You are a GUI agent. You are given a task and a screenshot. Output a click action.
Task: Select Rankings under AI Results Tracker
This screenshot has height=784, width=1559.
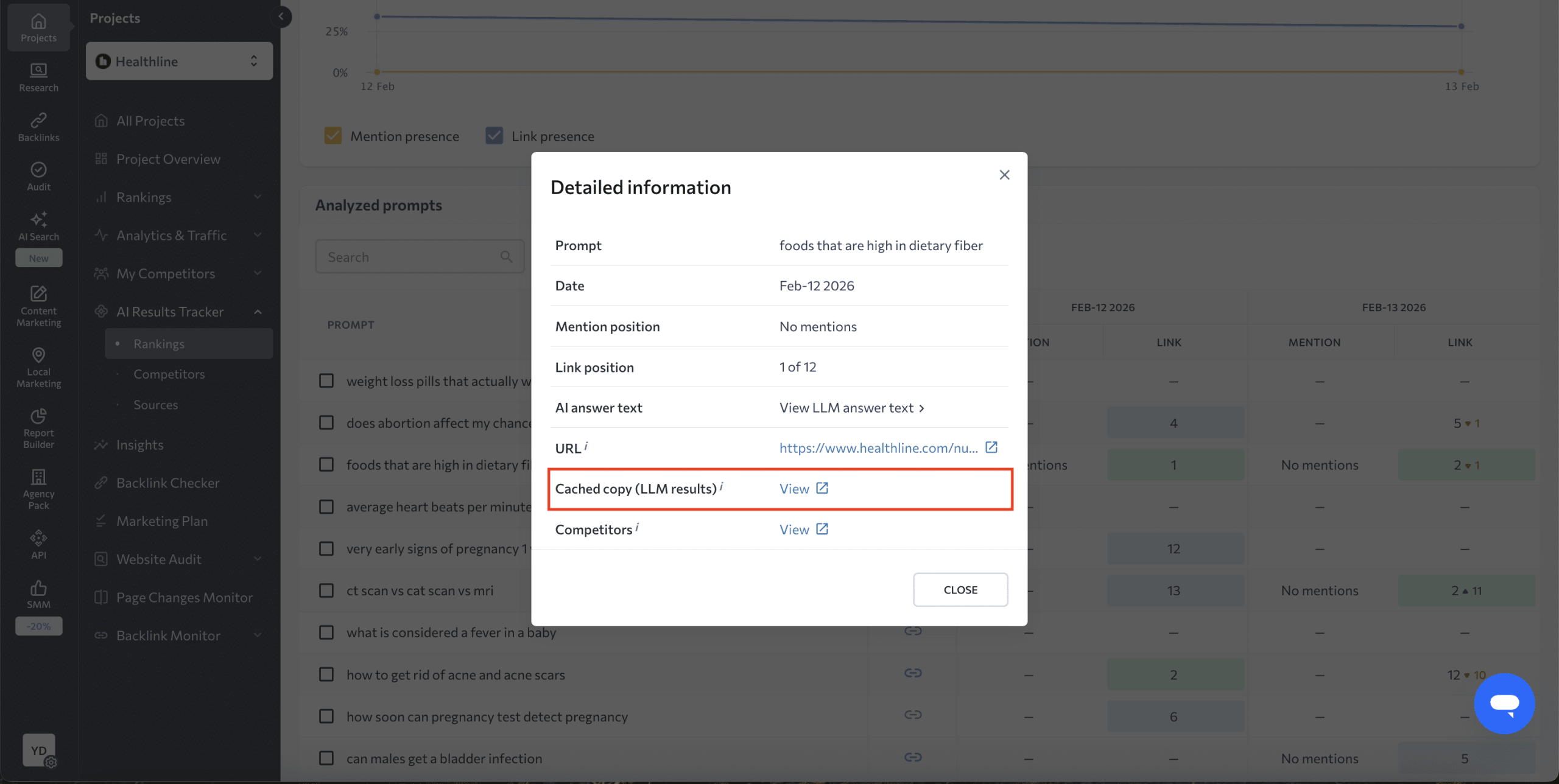[160, 343]
